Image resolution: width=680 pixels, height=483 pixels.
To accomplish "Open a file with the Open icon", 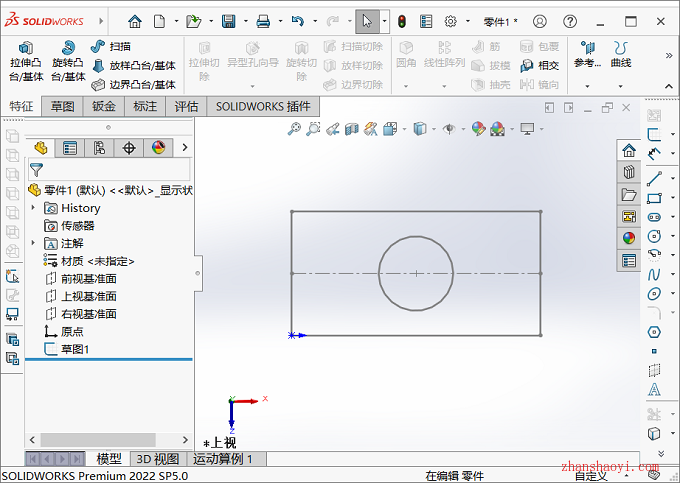I will (x=193, y=21).
